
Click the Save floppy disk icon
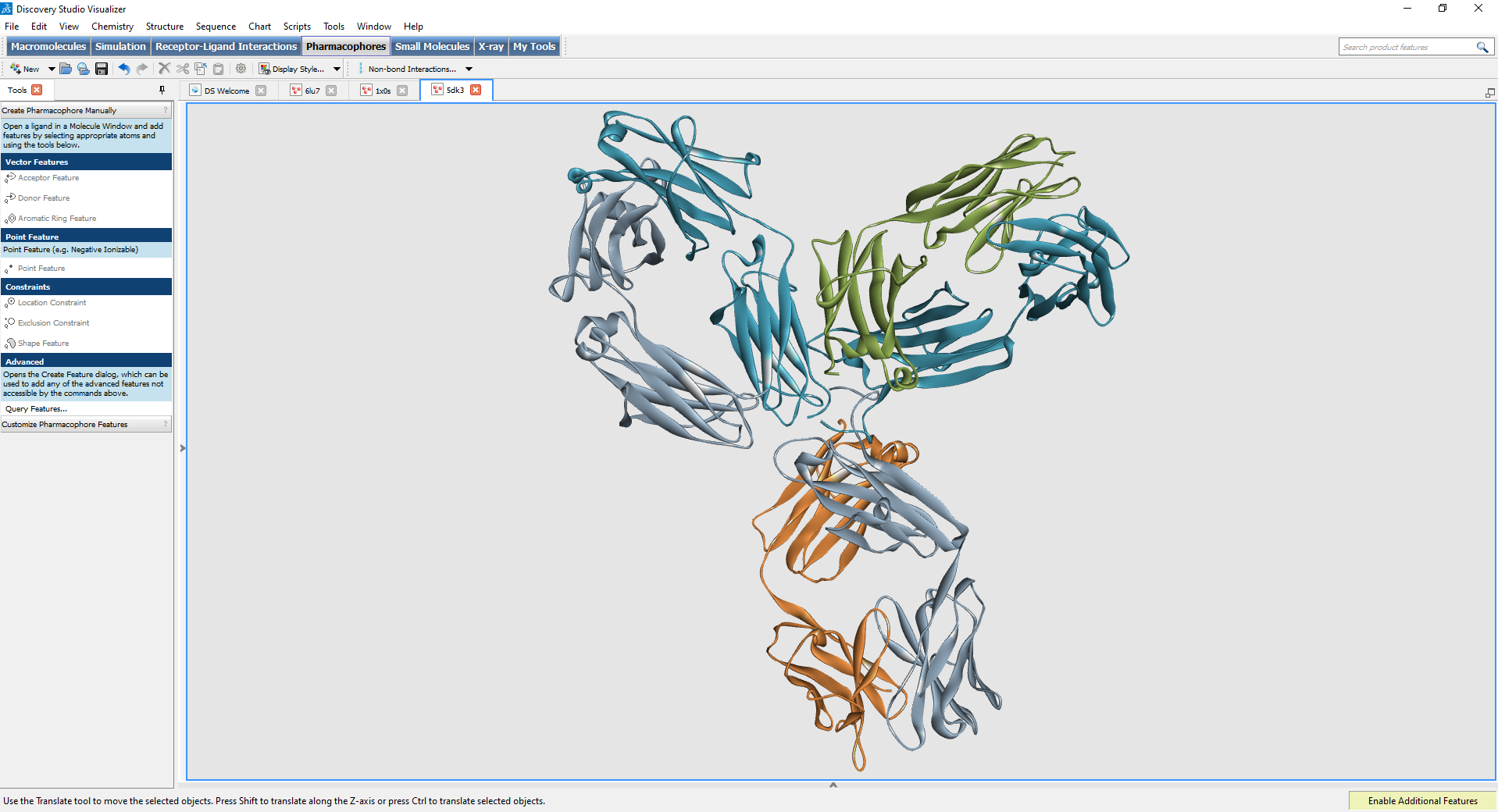click(x=102, y=69)
